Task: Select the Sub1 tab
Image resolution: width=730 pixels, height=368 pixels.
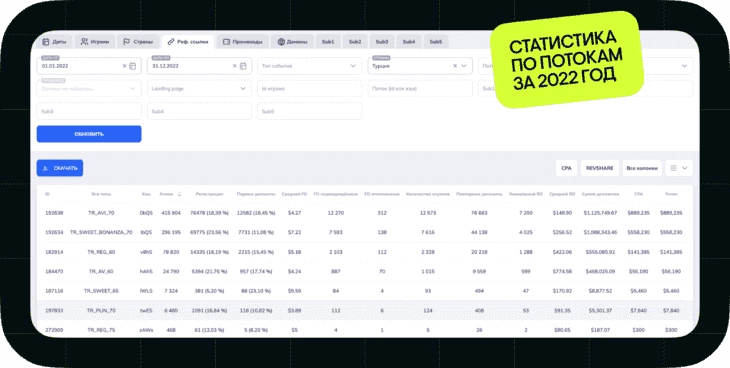Action: pyautogui.click(x=328, y=42)
